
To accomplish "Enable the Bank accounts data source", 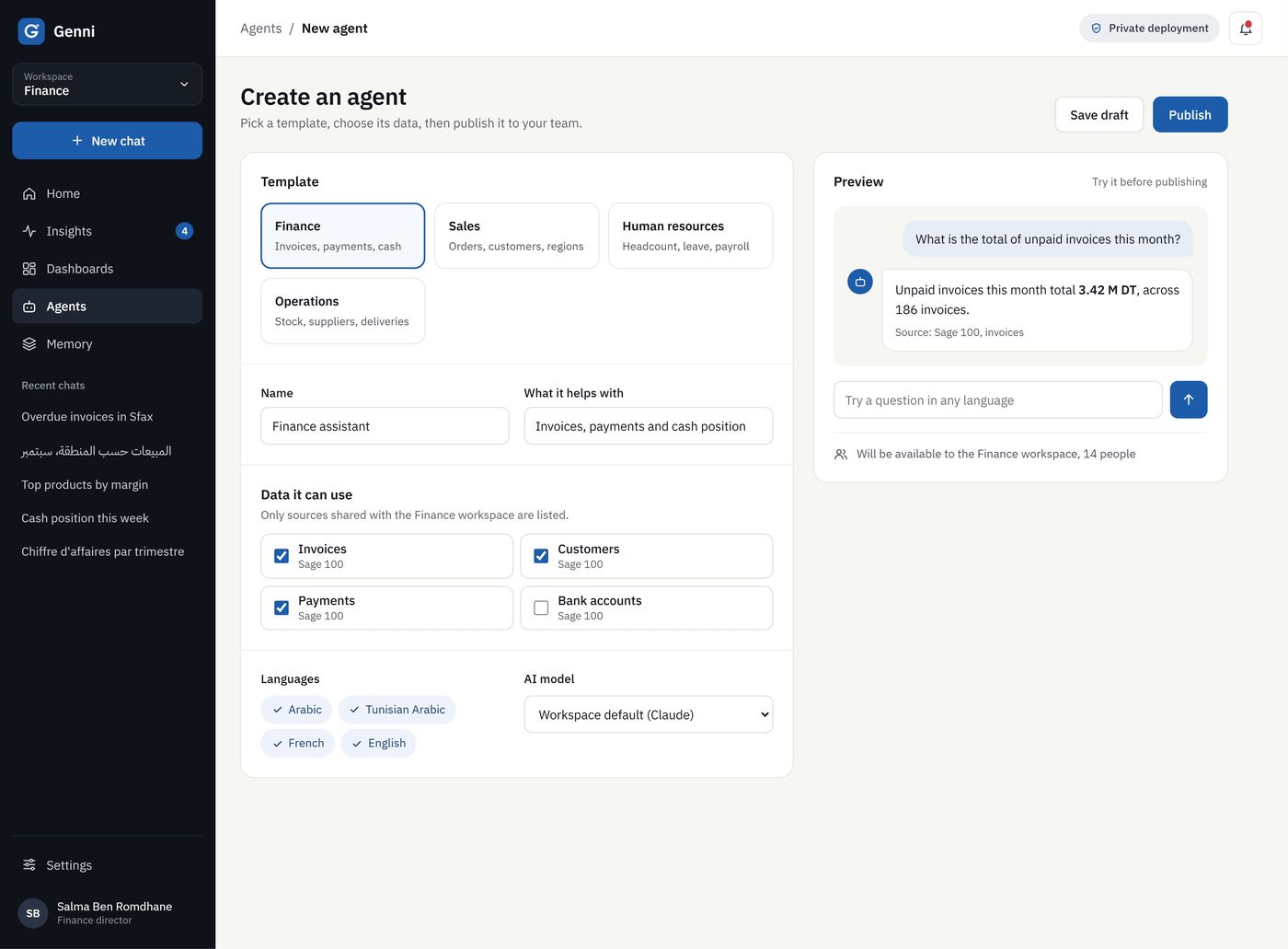I will tap(541, 608).
